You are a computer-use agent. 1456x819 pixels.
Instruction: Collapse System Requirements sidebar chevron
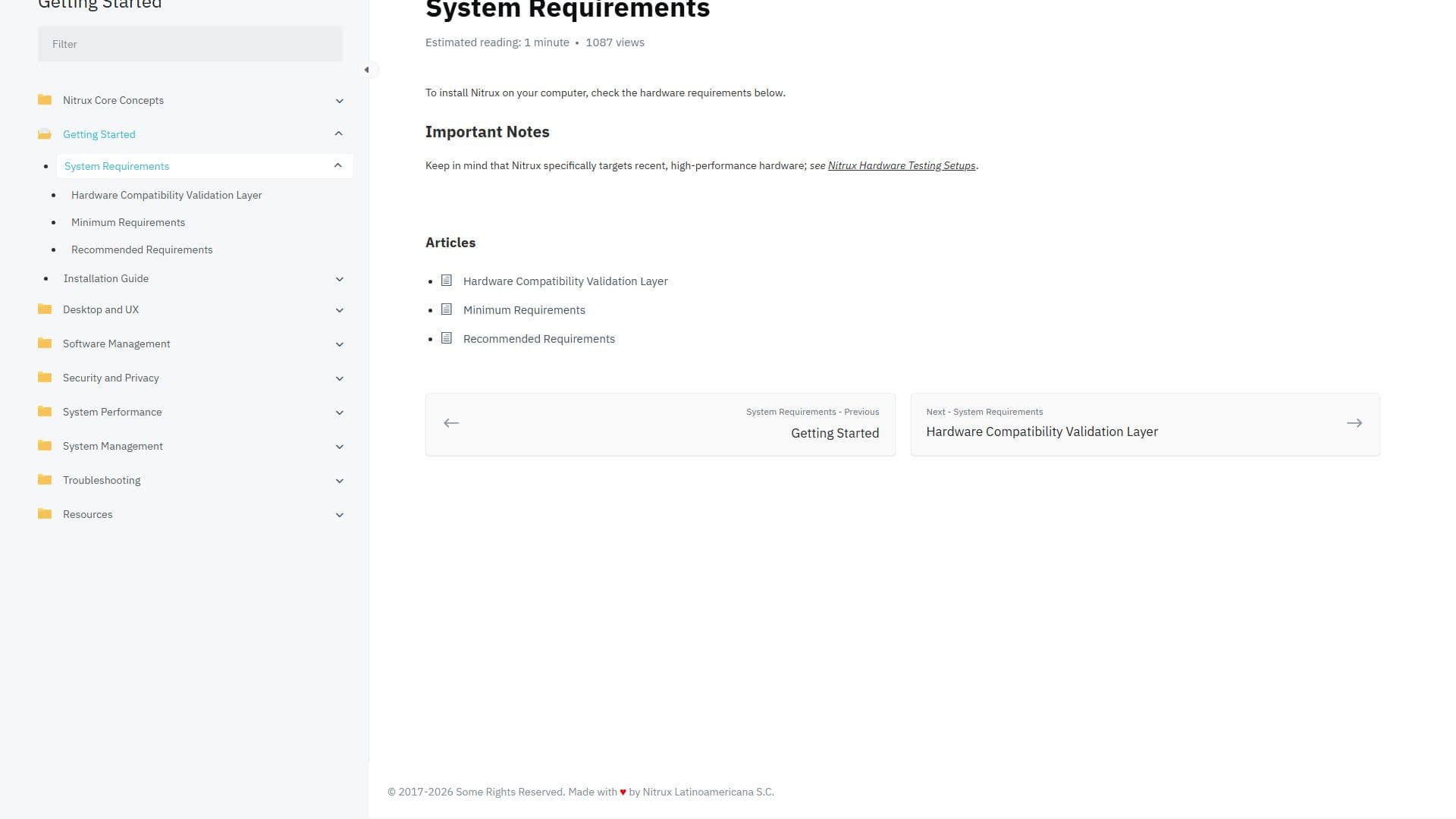point(338,165)
